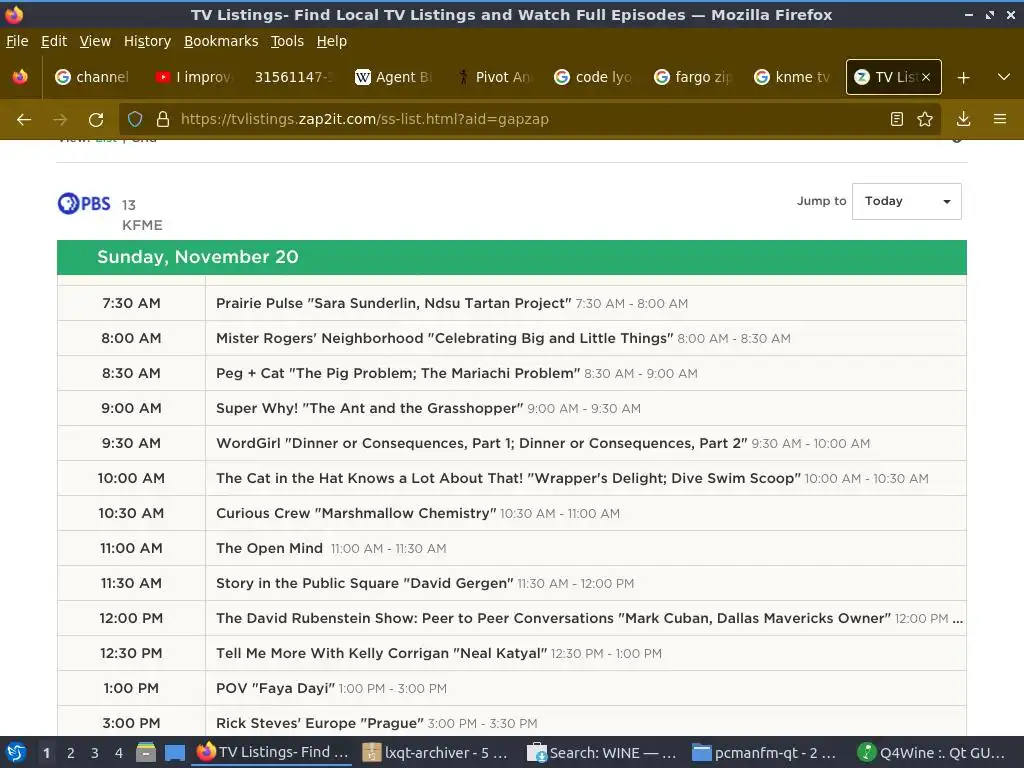The height and width of the screenshot is (768, 1024).
Task: Open The Open Mind listing
Action: 269,549
